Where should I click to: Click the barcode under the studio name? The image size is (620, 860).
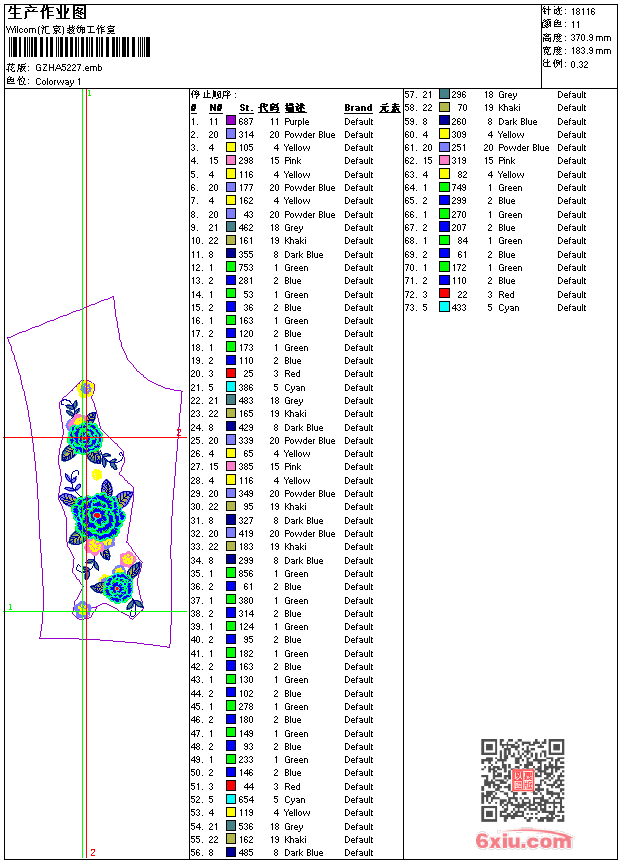79,47
